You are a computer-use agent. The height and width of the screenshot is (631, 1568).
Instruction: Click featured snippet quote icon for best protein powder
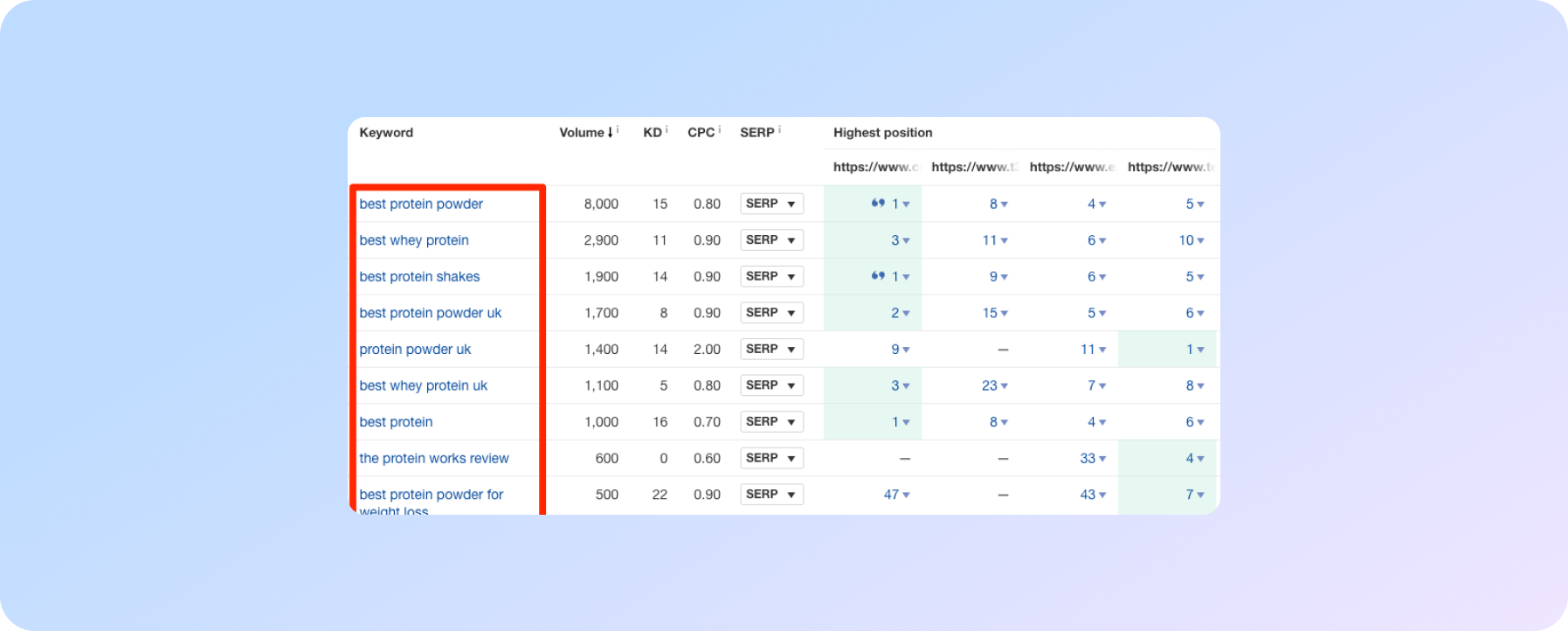[878, 204]
